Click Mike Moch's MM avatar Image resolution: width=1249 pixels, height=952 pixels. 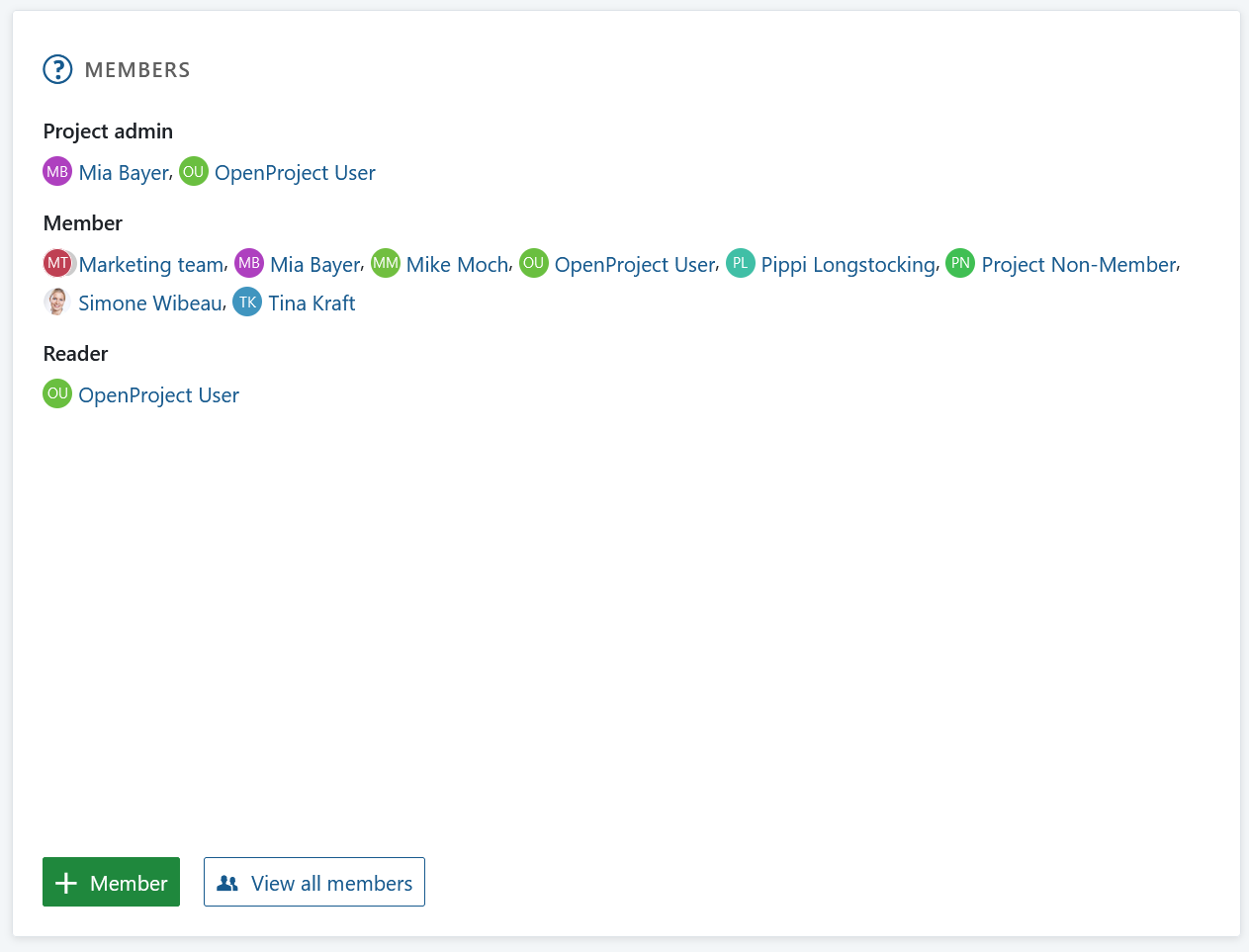tap(385, 263)
